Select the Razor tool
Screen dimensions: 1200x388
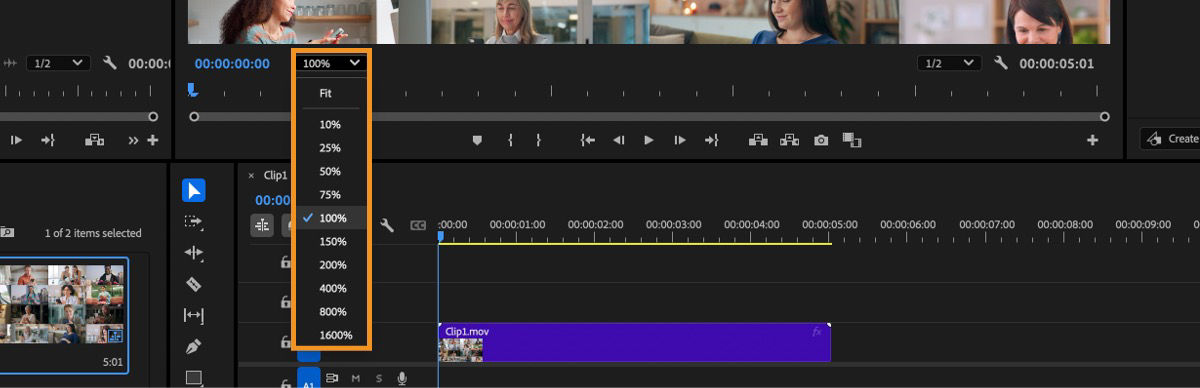click(194, 284)
